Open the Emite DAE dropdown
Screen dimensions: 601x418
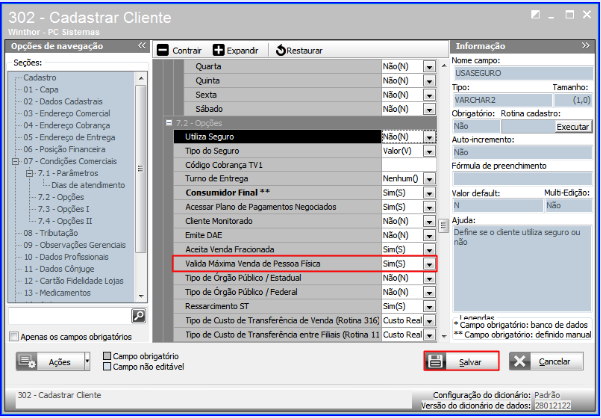429,235
